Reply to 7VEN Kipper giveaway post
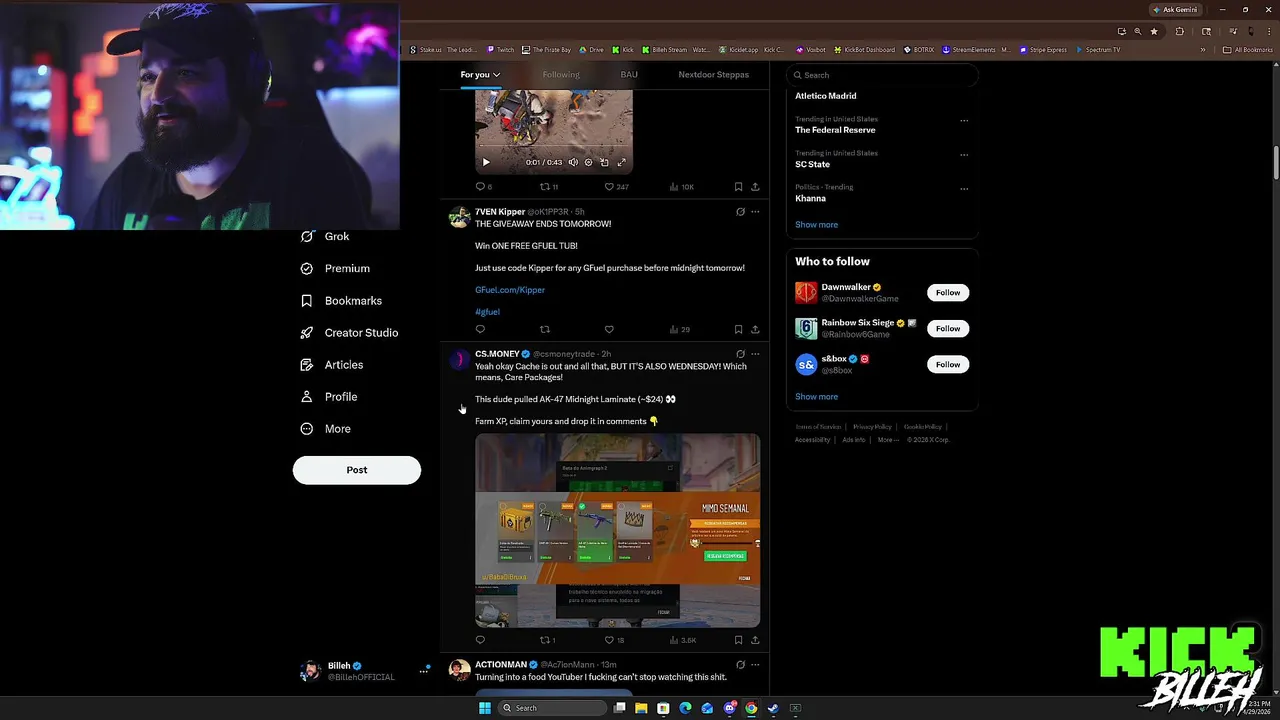Image resolution: width=1280 pixels, height=720 pixels. tap(480, 329)
